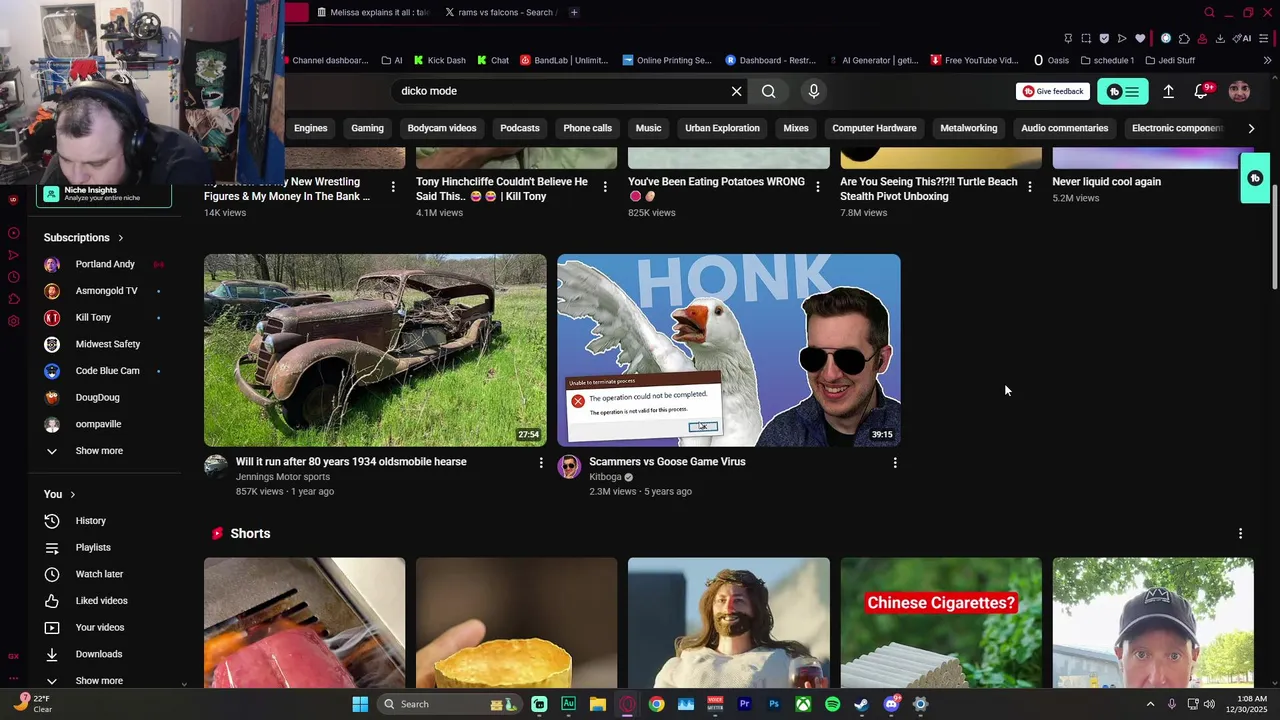Screen dimensions: 1280x720
Task: Open the Subscriptions heading link
Action: coord(84,238)
